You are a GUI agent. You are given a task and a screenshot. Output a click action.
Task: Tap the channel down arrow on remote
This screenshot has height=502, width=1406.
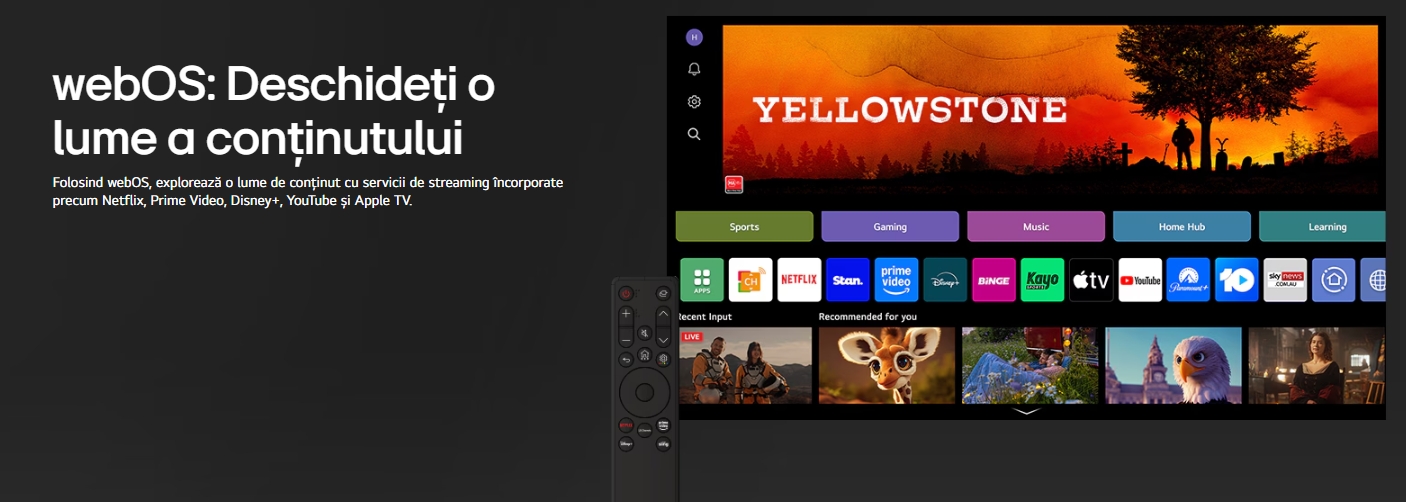663,340
